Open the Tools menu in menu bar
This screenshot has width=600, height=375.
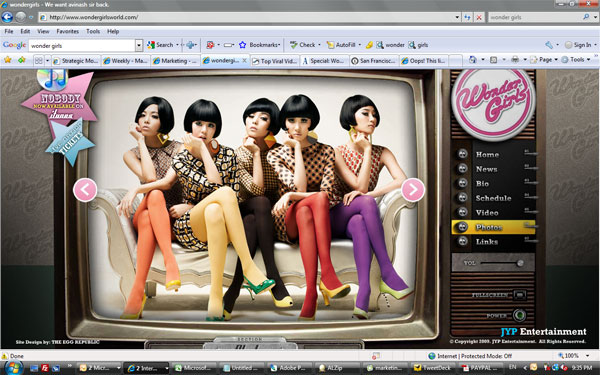(93, 31)
